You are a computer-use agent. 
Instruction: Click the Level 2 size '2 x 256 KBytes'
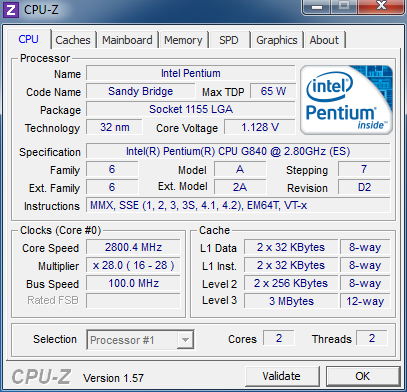point(291,283)
